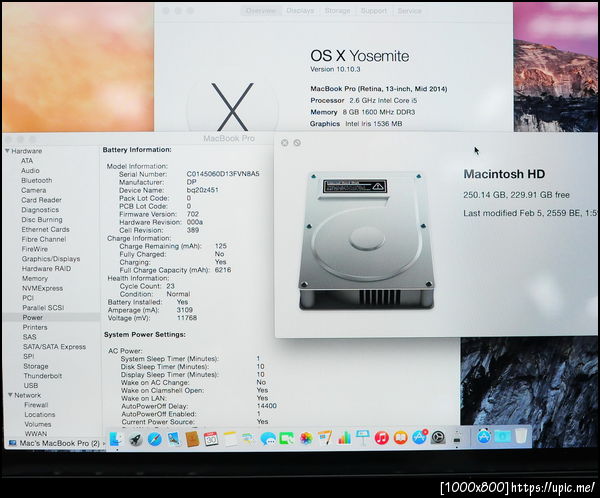This screenshot has height=498, width=600.
Task: Open iTunes red music note icon
Action: click(x=382, y=437)
